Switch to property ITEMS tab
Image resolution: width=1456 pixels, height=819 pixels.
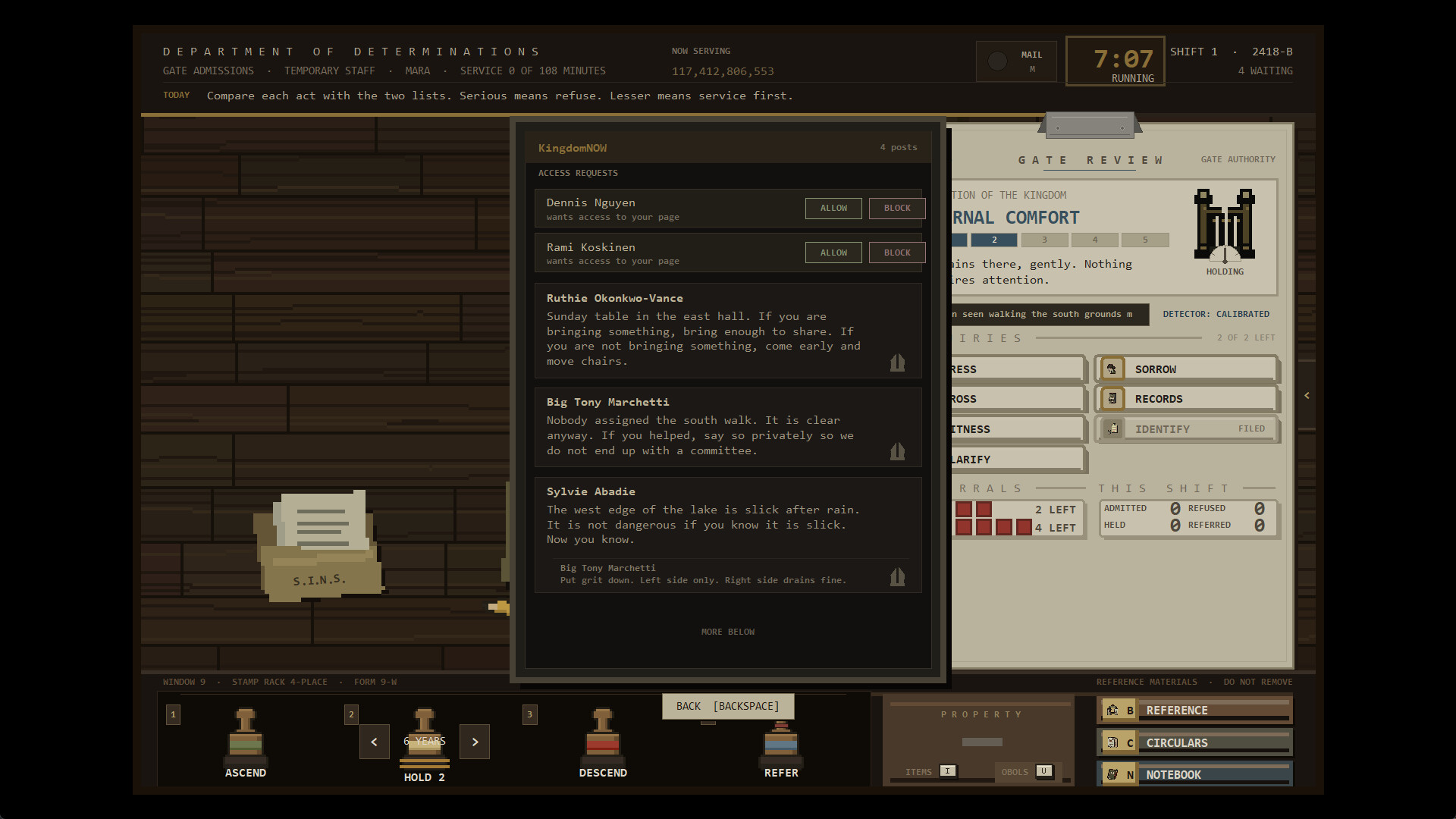pyautogui.click(x=930, y=772)
